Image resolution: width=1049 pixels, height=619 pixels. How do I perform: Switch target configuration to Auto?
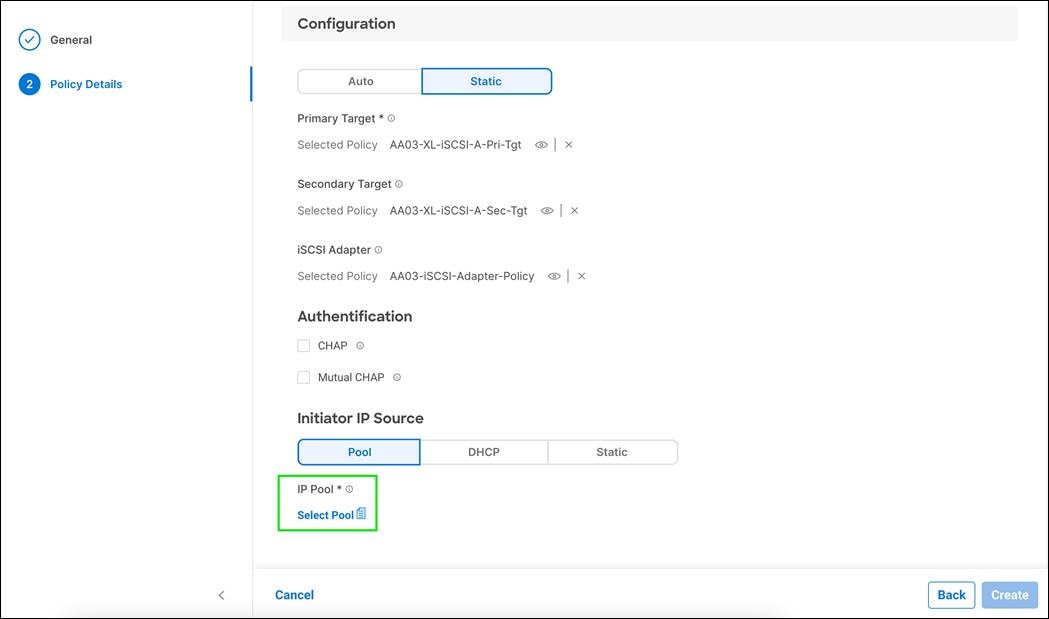click(x=359, y=81)
